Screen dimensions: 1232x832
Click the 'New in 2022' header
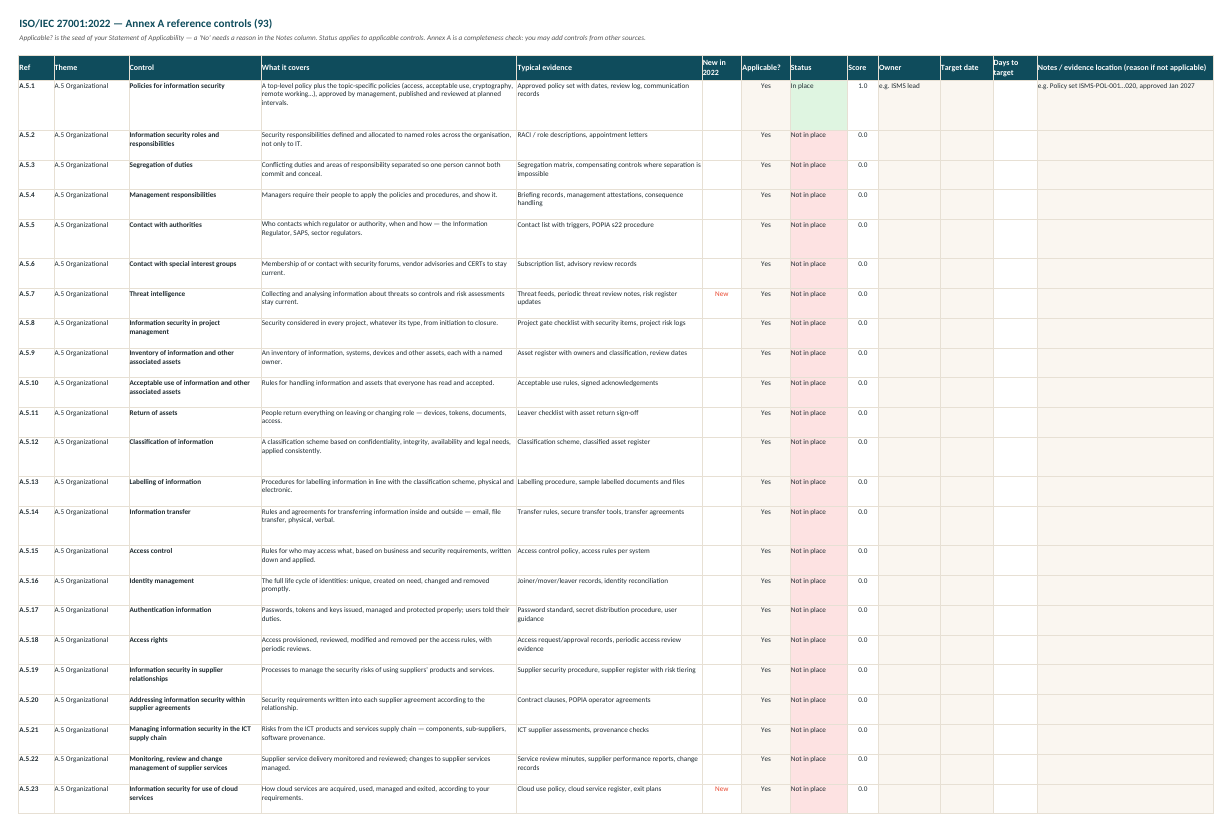coord(721,68)
